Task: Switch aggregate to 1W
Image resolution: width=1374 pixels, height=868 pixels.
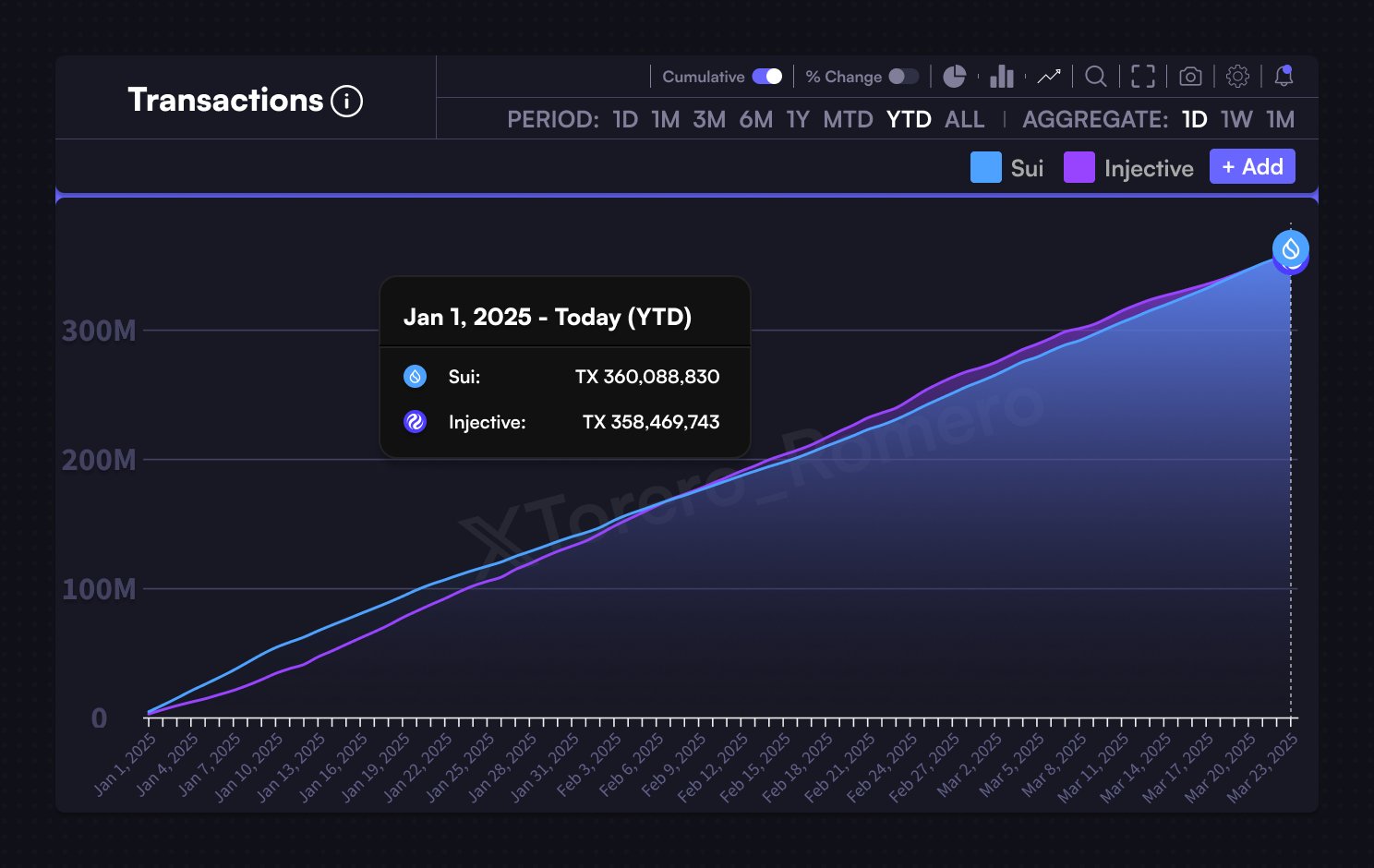Action: [x=1236, y=119]
